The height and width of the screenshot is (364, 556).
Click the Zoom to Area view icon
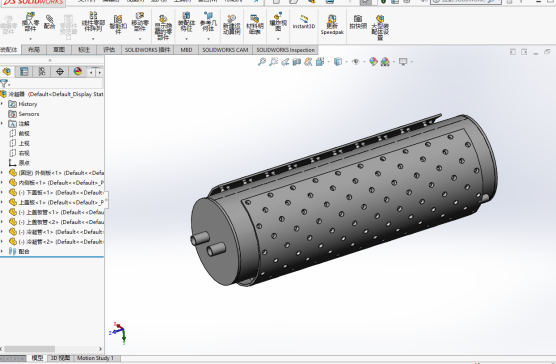(273, 62)
